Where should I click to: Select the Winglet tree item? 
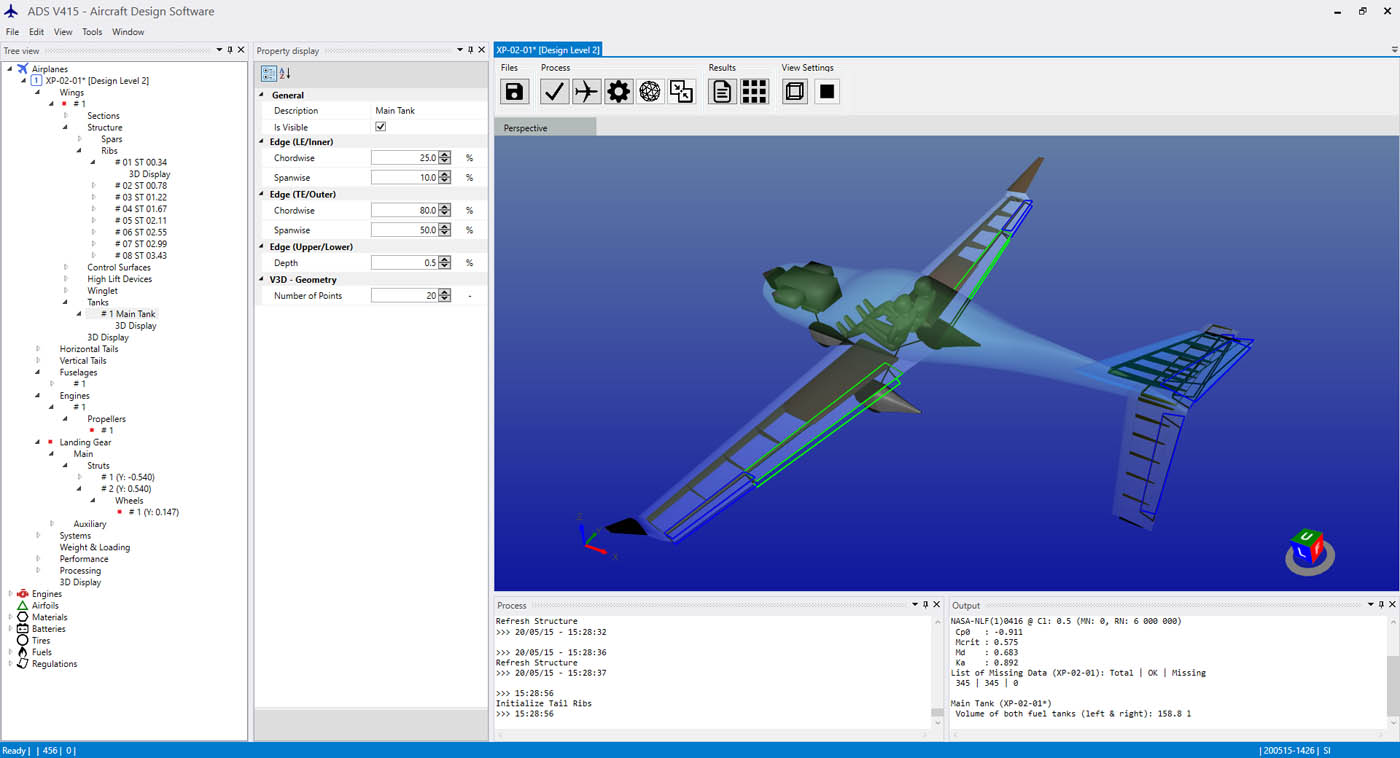pyautogui.click(x=102, y=291)
